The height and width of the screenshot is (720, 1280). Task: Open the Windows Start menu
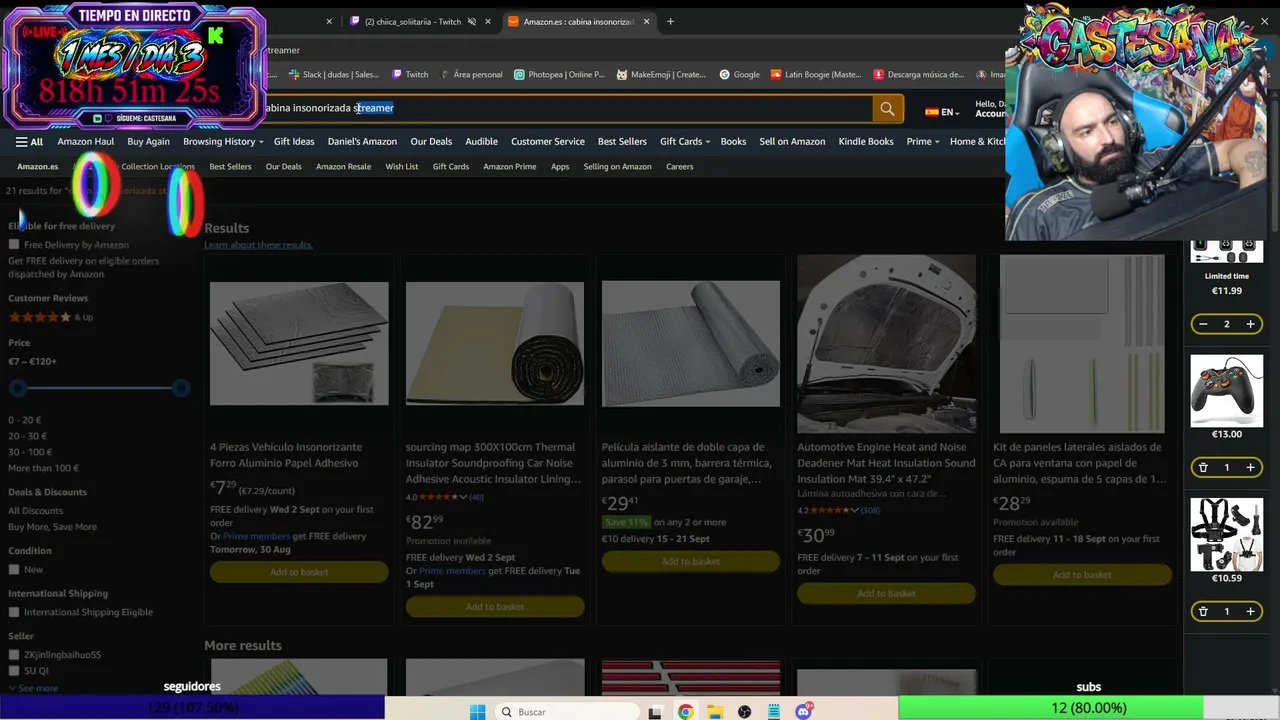[x=478, y=712]
